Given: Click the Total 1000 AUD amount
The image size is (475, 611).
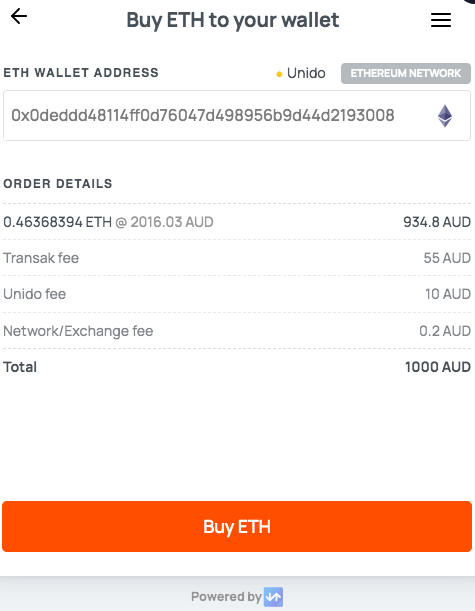Looking at the screenshot, I should coord(438,367).
